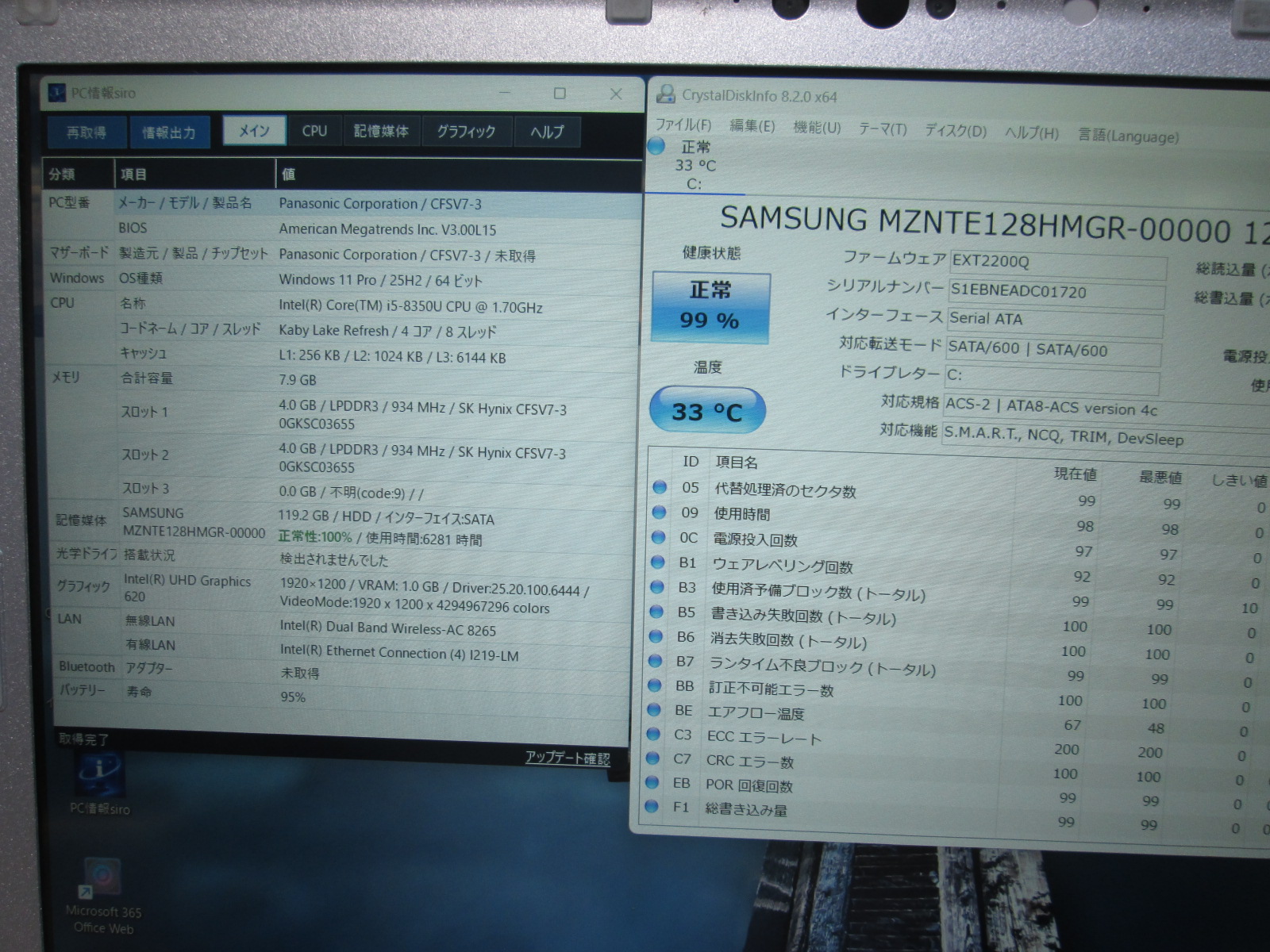Click the 再取得 button in PC情報siro
1270x952 pixels.
87,132
